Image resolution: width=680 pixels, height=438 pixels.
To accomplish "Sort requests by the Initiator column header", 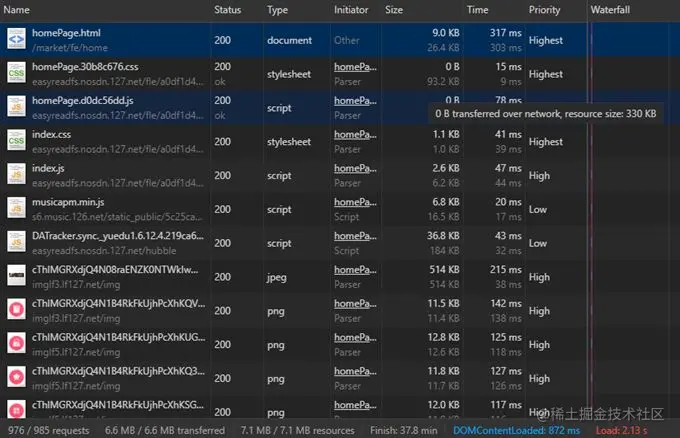I will (x=351, y=10).
